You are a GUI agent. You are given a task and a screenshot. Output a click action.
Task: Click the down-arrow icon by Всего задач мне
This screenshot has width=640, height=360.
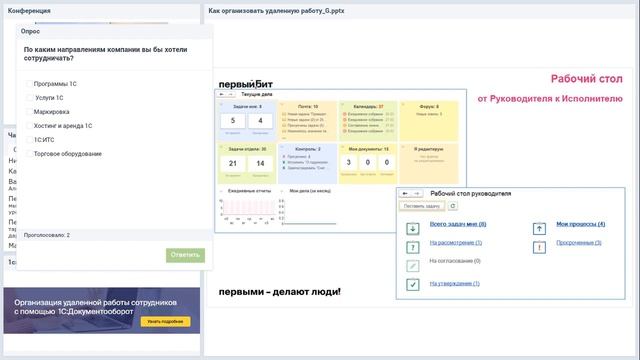(413, 229)
